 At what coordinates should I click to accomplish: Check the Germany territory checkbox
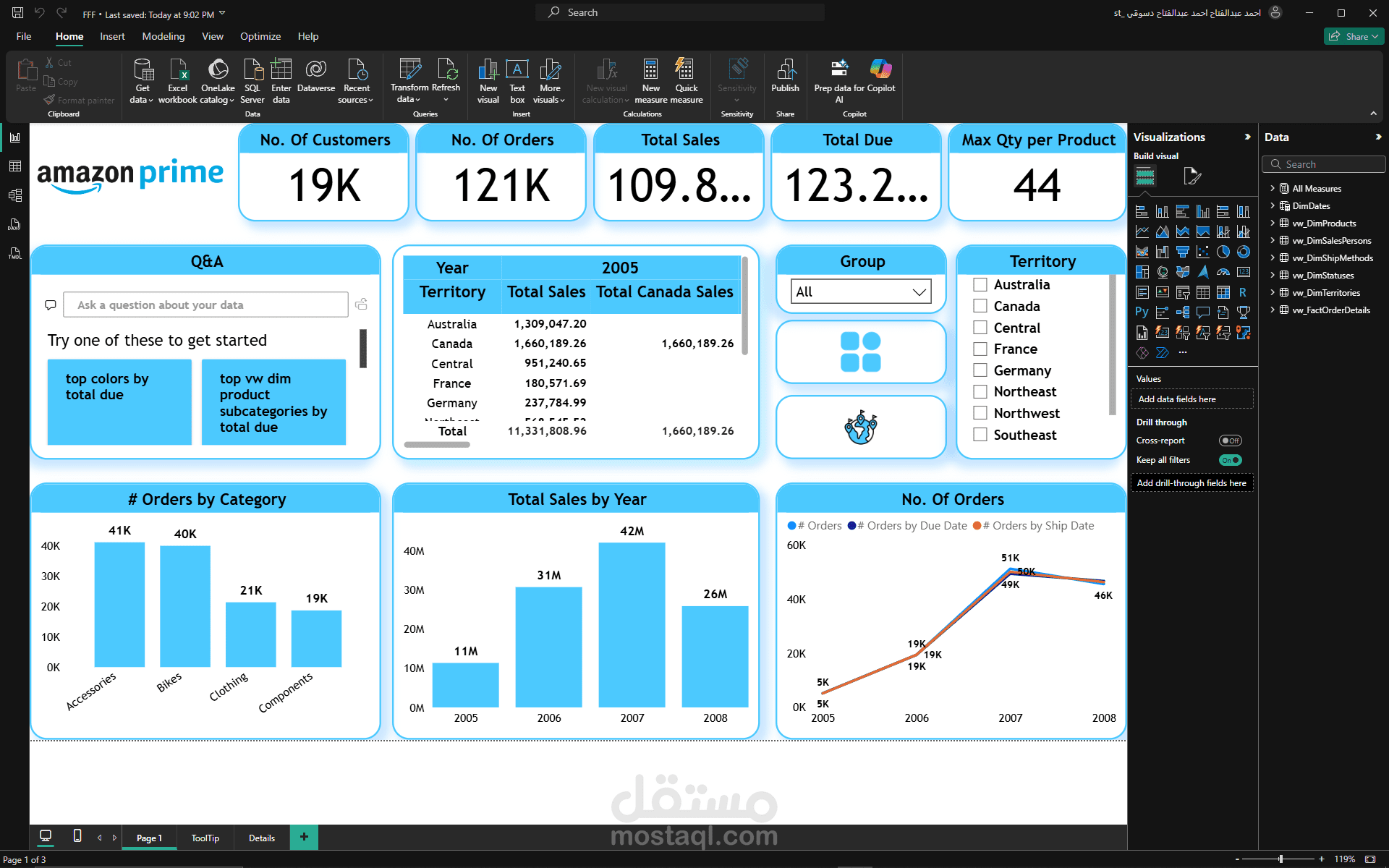(x=980, y=370)
